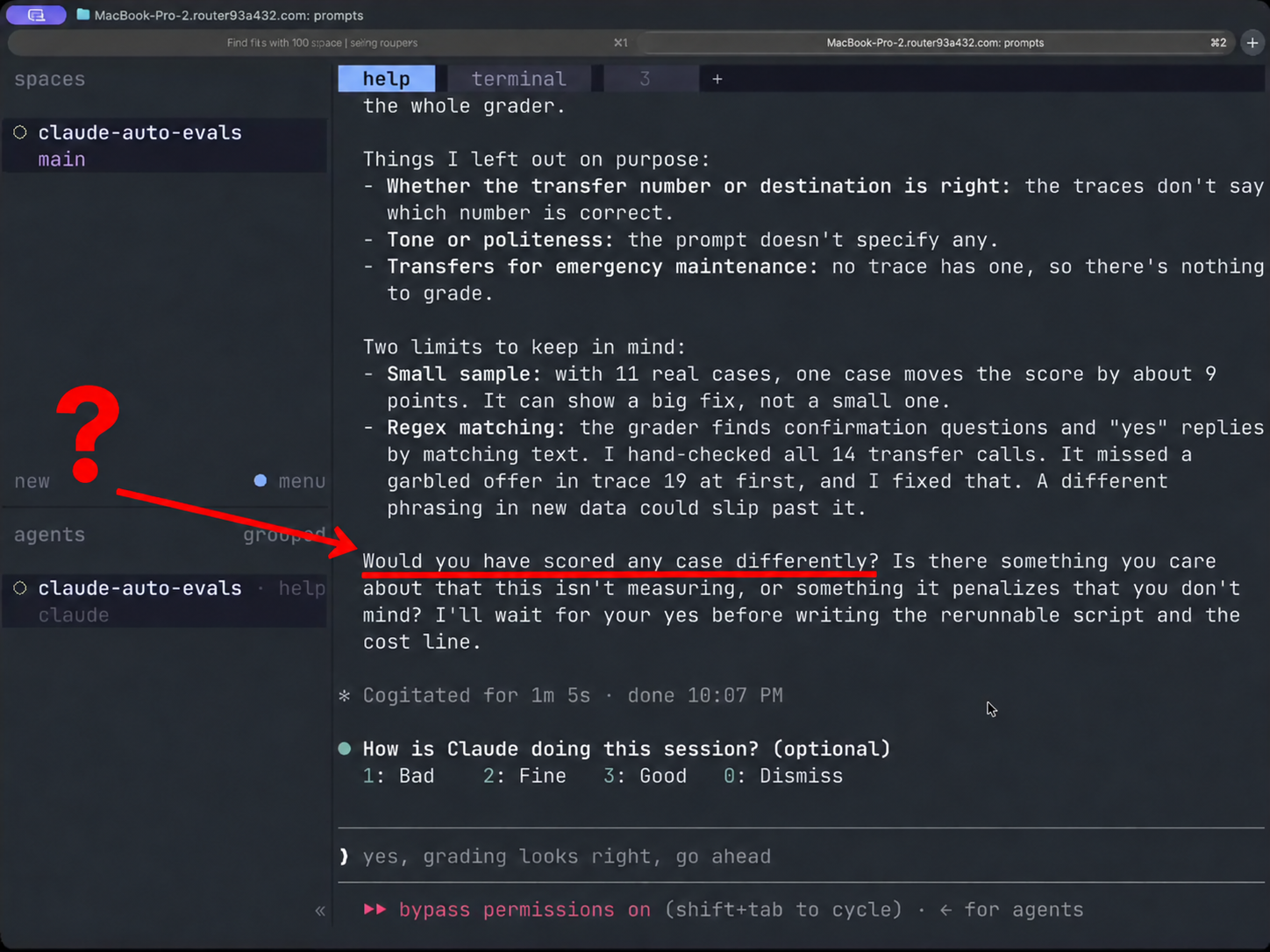Click the green dot beside the session survey
This screenshot has height=952, width=1270.
pos(345,749)
